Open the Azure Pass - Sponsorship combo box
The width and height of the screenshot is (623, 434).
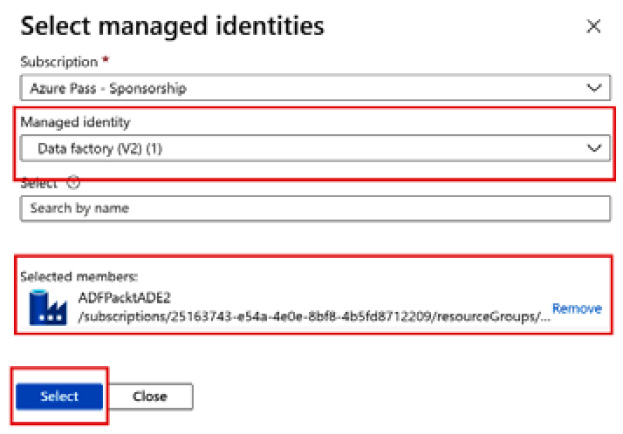point(300,88)
